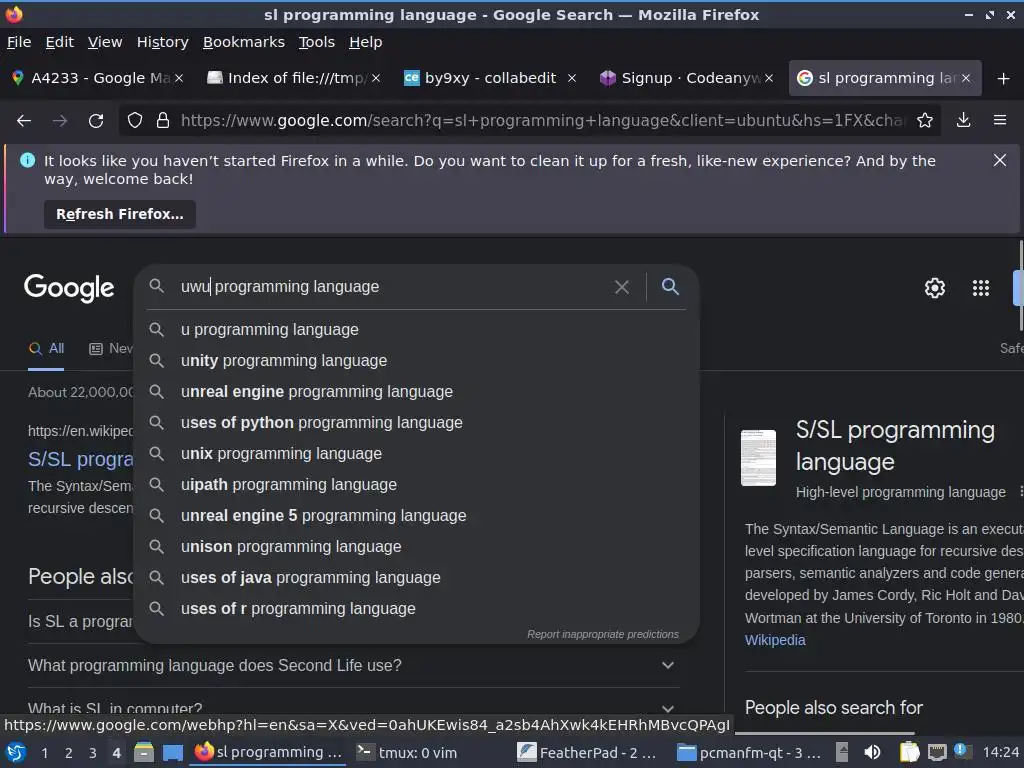Screen dimensions: 1024x768
Task: Choose suggestion 'uipath programming language'
Action: click(x=417, y=485)
